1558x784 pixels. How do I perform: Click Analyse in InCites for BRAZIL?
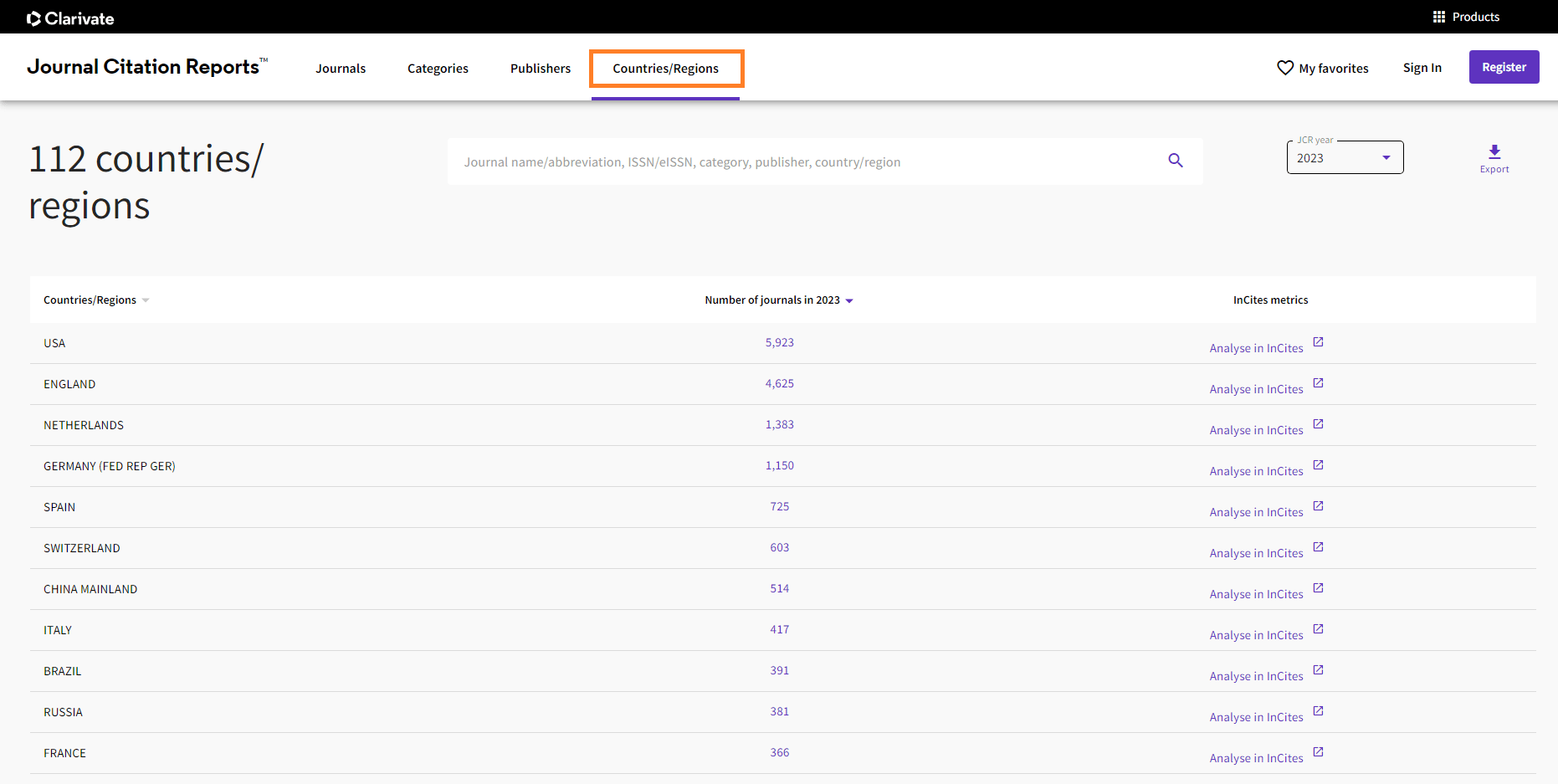tap(1256, 676)
